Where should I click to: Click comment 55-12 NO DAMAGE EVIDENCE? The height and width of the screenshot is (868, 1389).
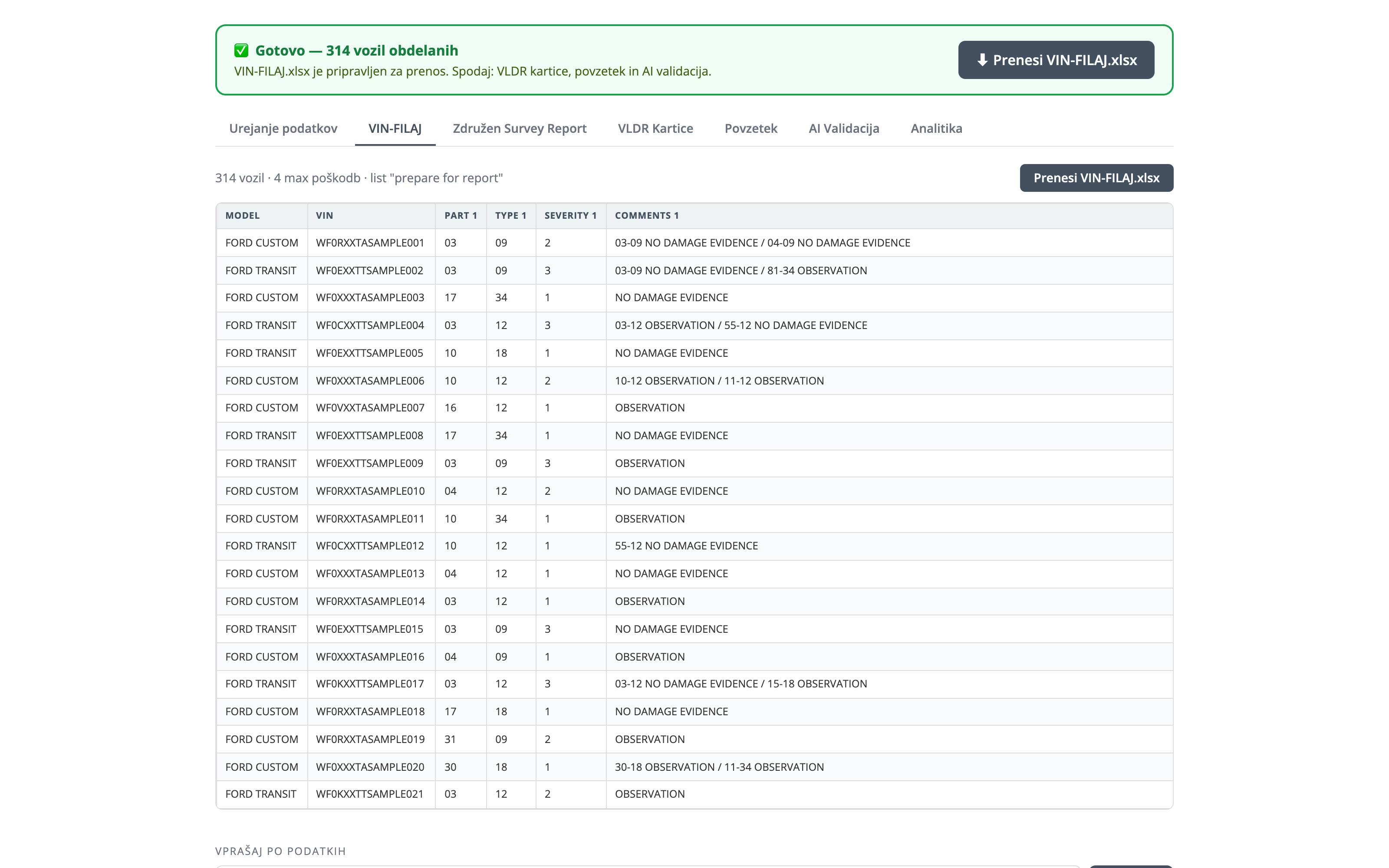point(686,546)
